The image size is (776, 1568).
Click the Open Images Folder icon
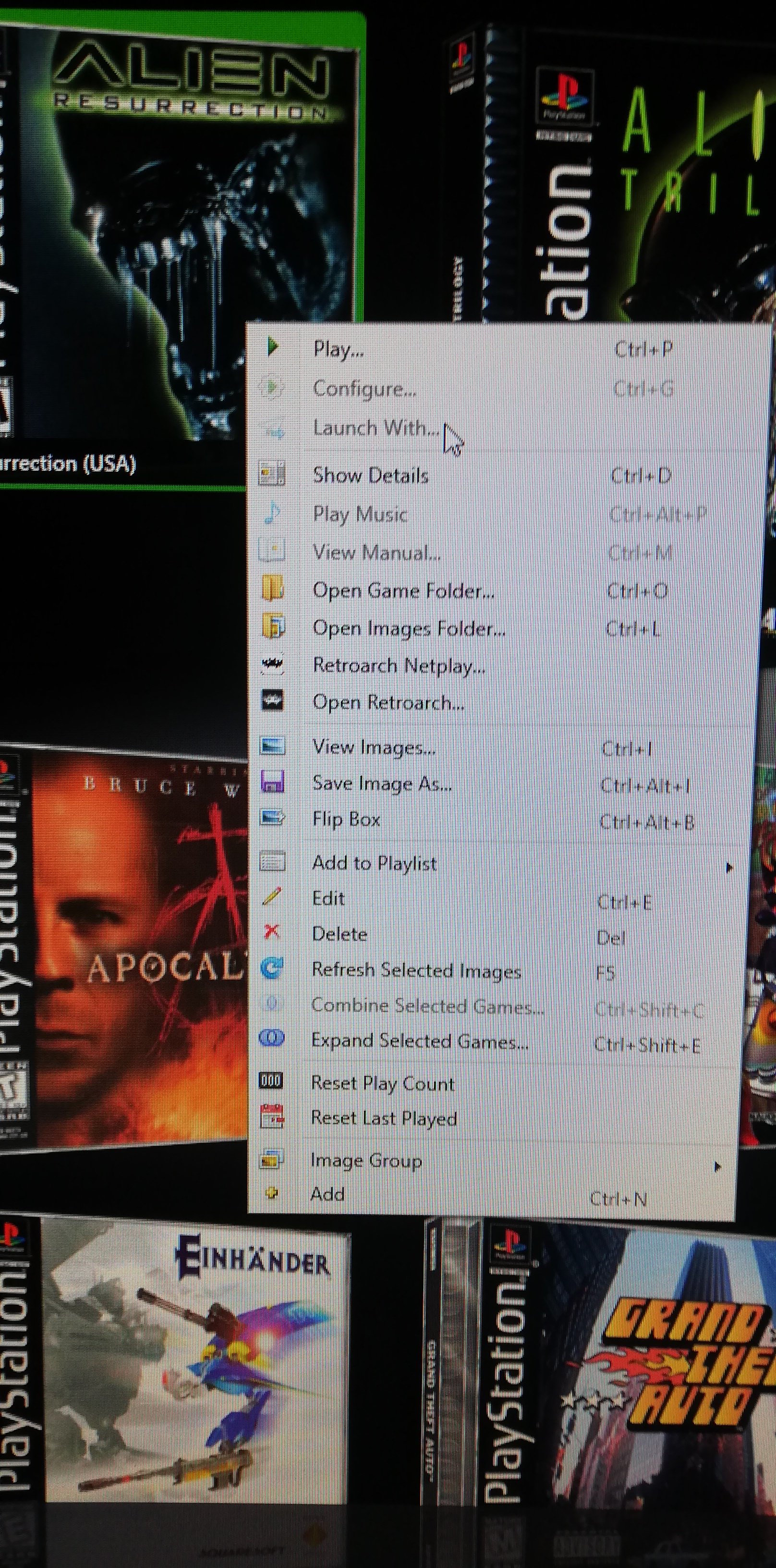[x=273, y=626]
